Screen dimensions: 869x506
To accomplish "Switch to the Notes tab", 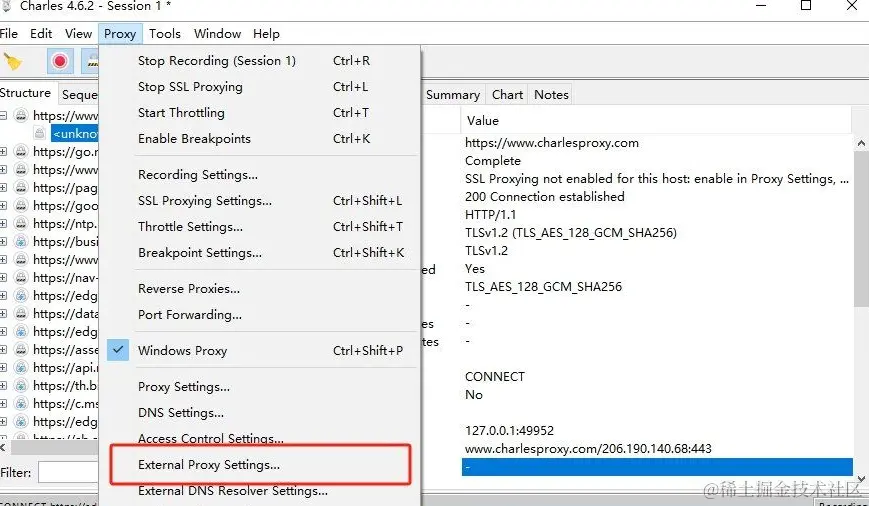I will [551, 95].
